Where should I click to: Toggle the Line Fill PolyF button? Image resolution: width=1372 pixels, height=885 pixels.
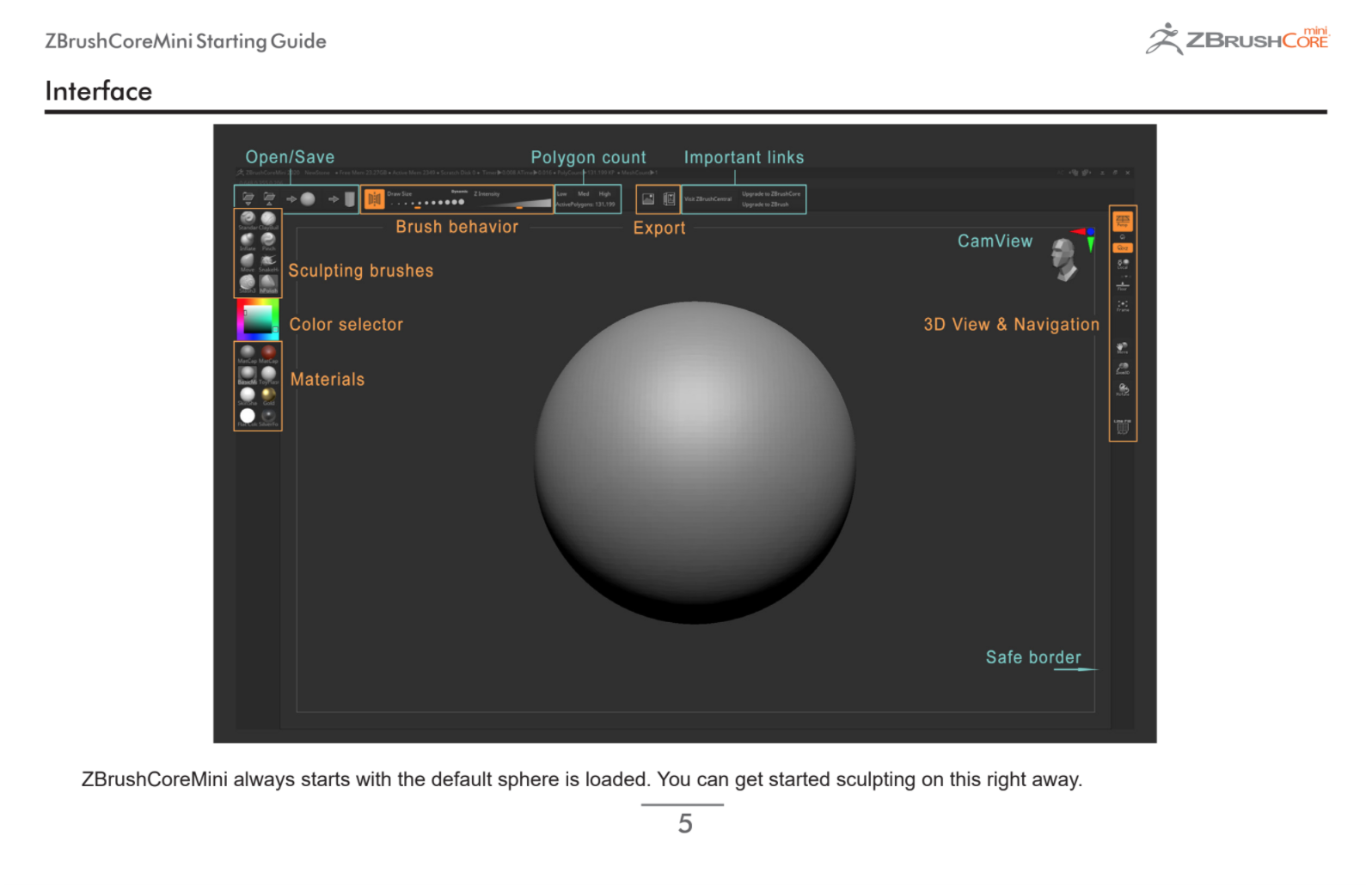[1123, 426]
